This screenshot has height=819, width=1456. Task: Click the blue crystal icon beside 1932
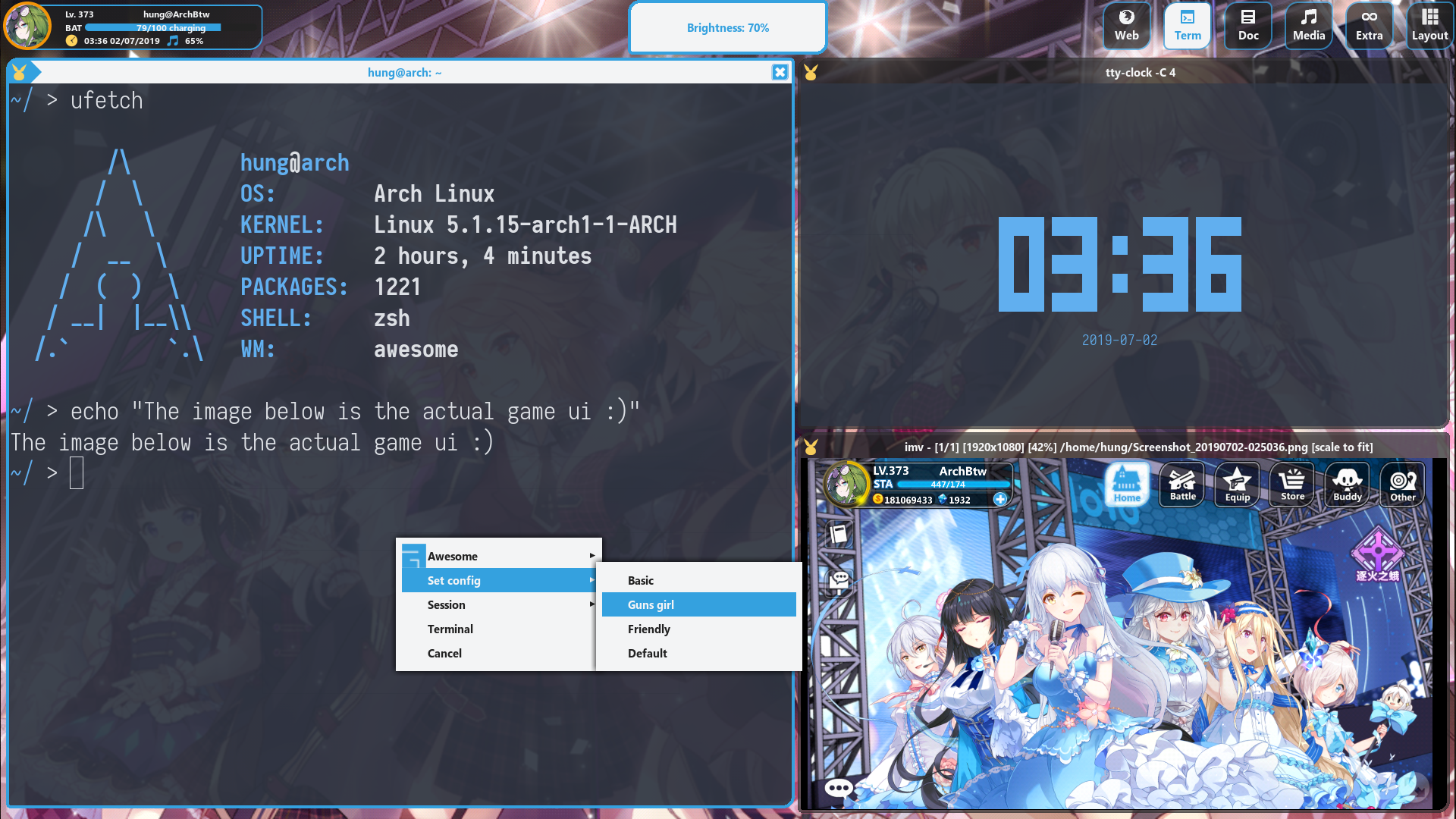pyautogui.click(x=943, y=499)
